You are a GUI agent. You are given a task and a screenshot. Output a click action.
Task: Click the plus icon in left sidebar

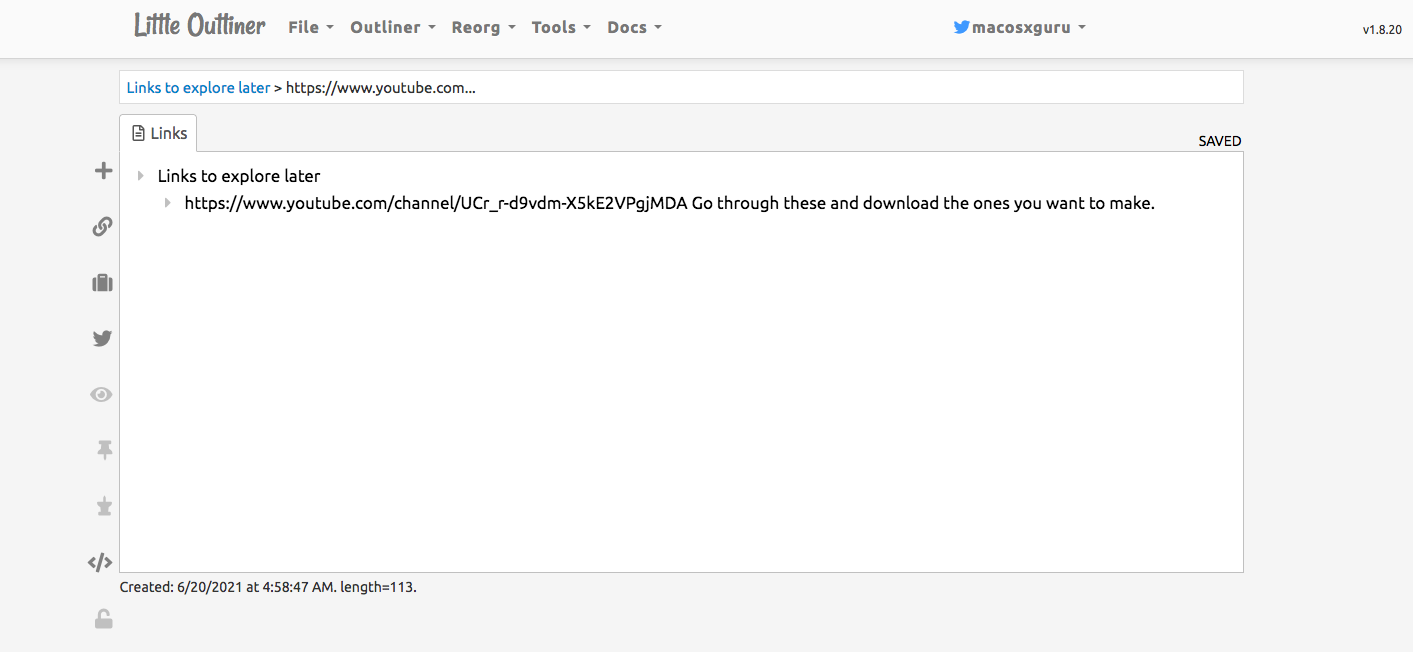[x=102, y=171]
